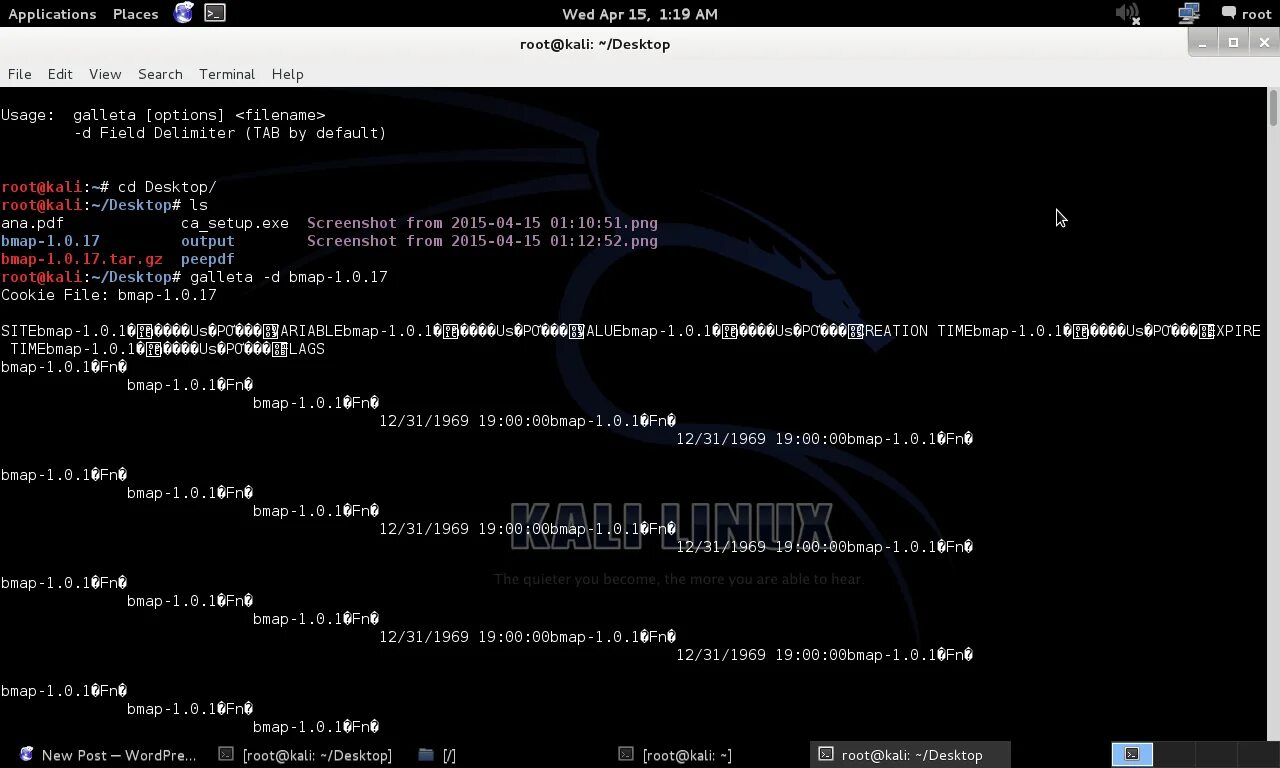Click 'Screenshot from 2015-04-15 01:12:52.png'

click(x=482, y=241)
